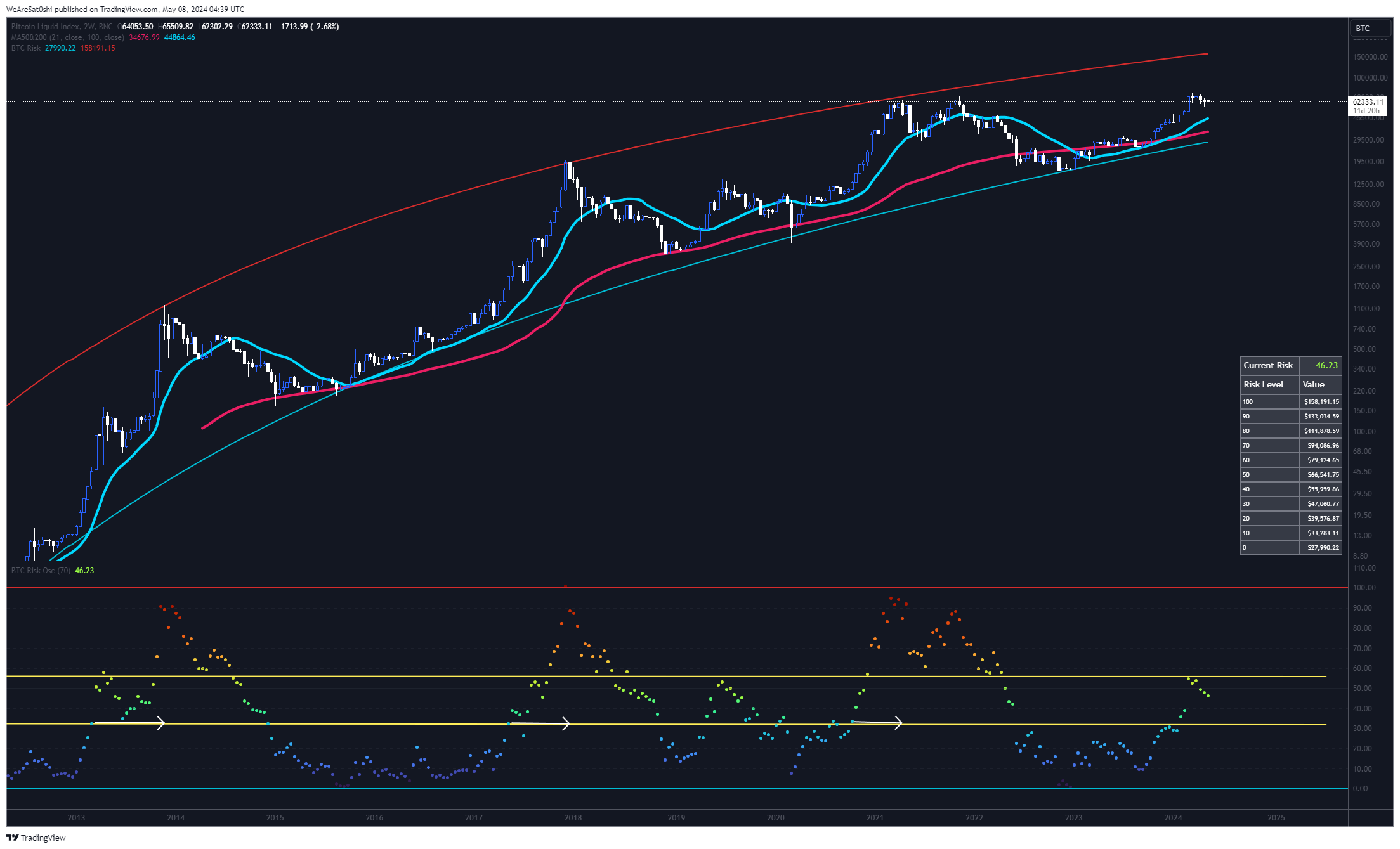Click the open value 64053.50 in the legend
1400x849 pixels.
[x=137, y=27]
